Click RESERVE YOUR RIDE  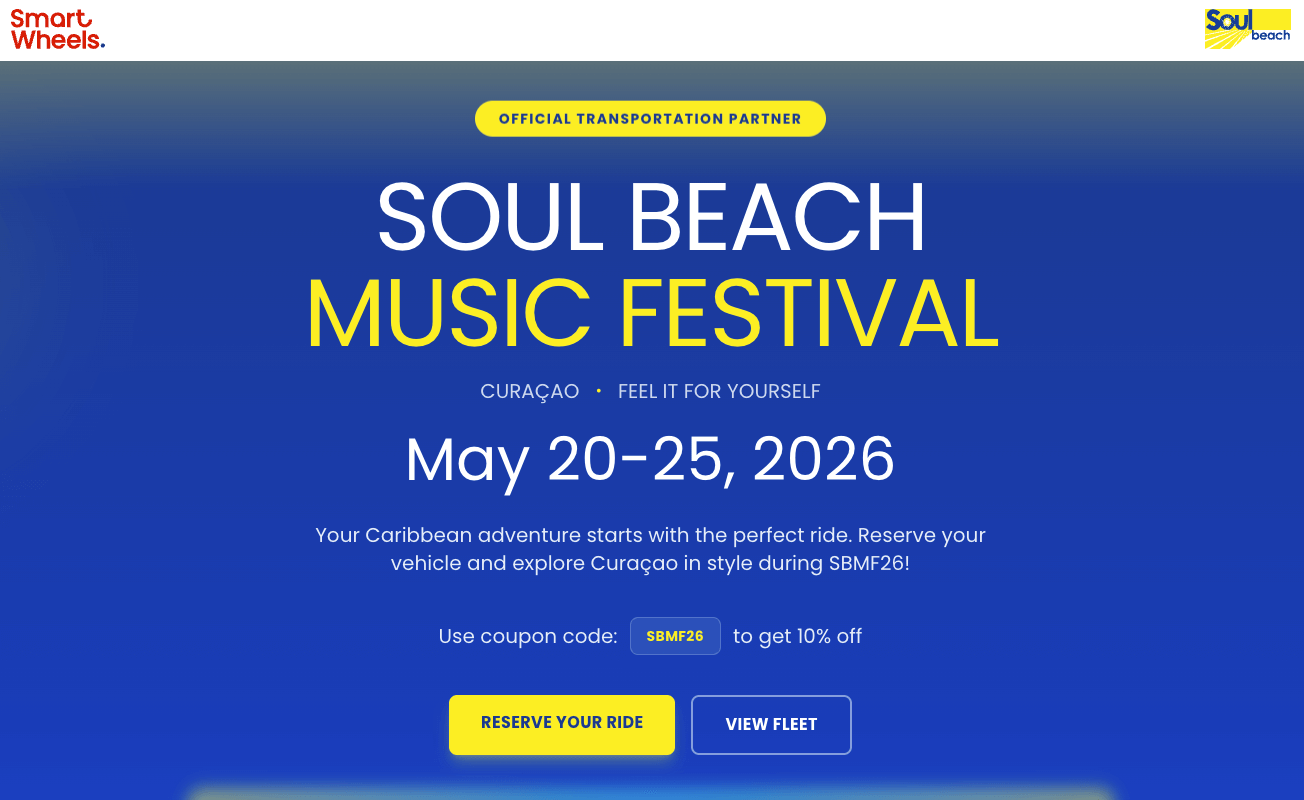[561, 723]
